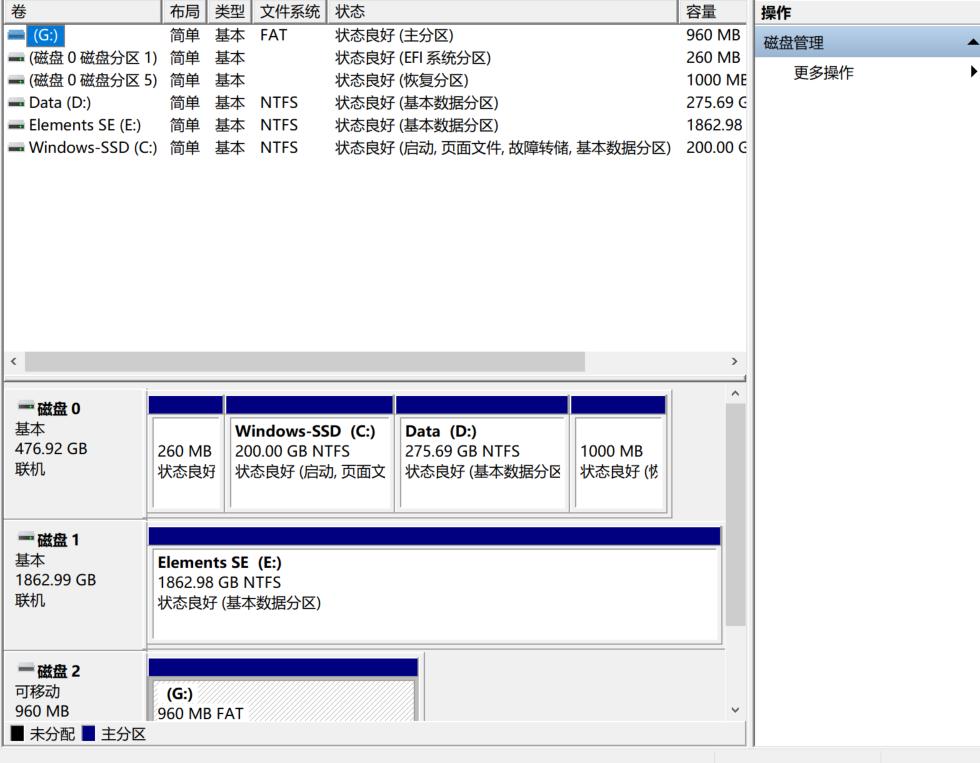Viewport: 980px width, 763px height.
Task: Click the volume icon for Data (D:)
Action: point(16,102)
